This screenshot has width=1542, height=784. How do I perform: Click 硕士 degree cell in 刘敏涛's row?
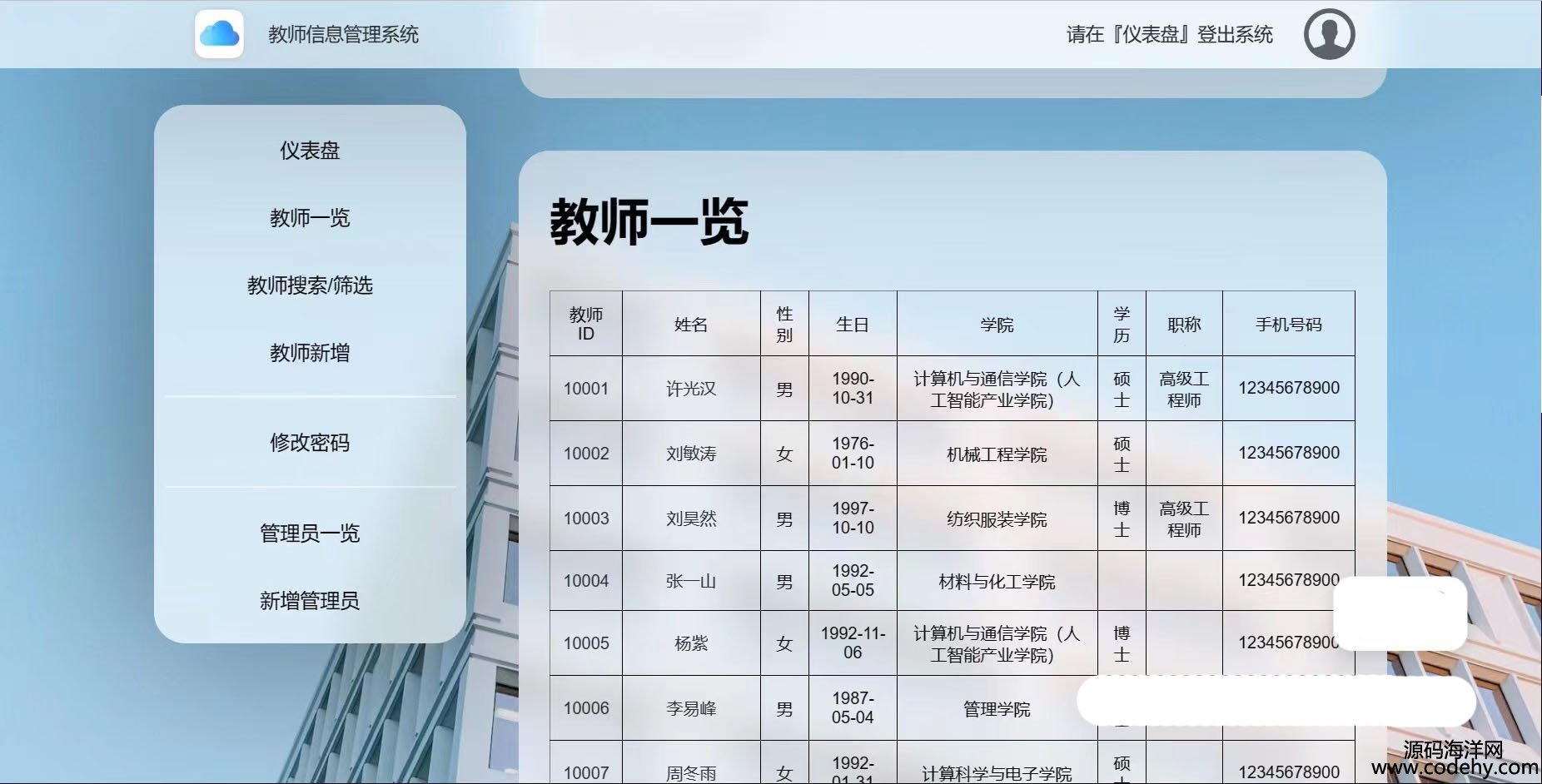[1122, 454]
